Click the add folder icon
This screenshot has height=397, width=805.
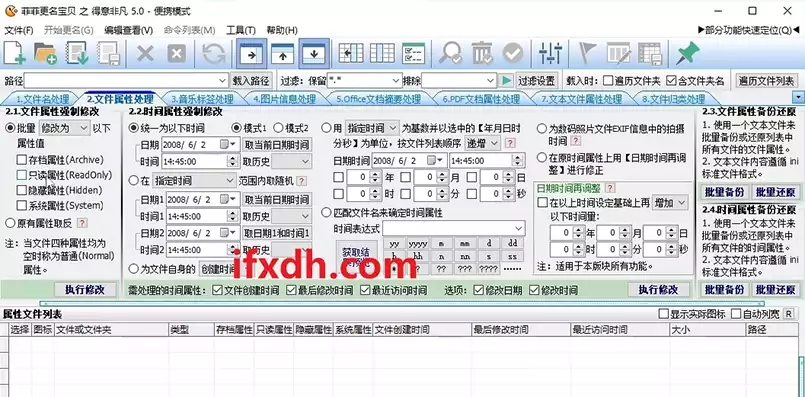tap(45, 53)
